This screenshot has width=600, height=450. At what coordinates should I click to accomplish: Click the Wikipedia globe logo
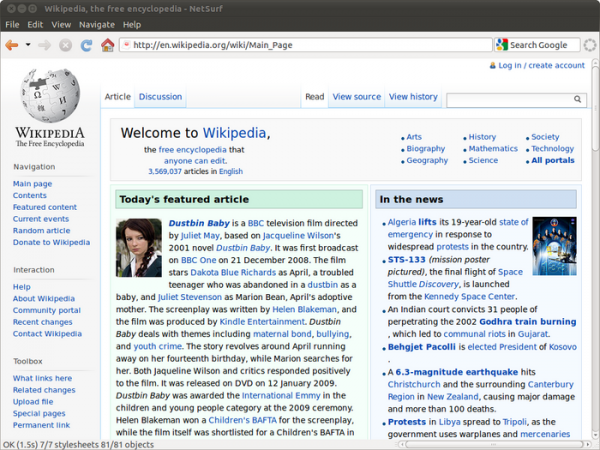[49, 95]
